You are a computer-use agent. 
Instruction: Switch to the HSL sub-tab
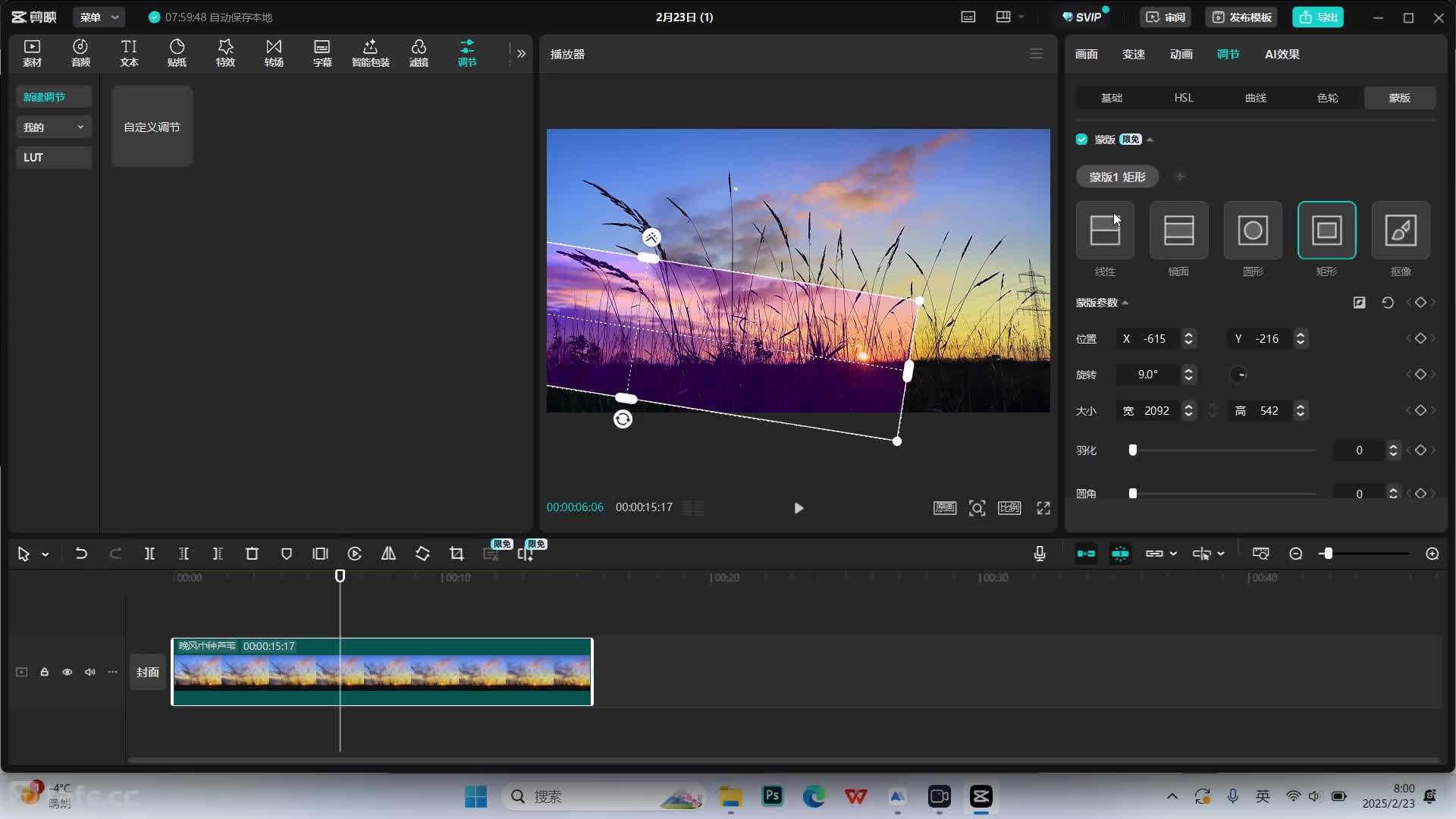pyautogui.click(x=1184, y=98)
